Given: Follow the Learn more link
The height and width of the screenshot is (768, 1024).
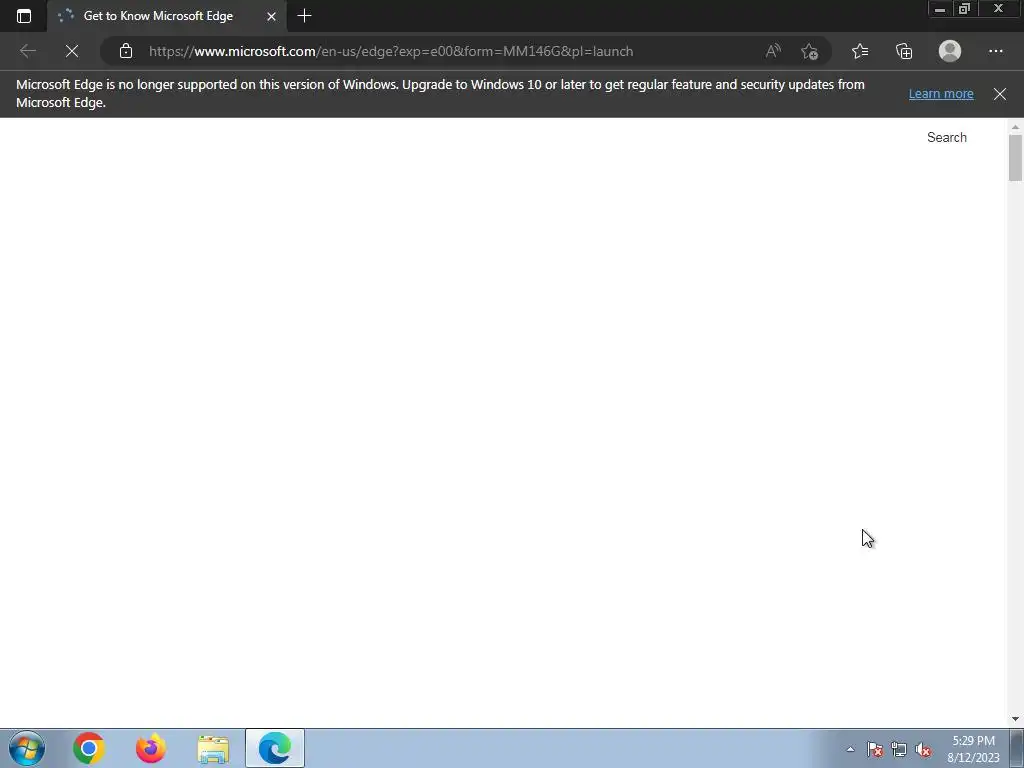Looking at the screenshot, I should coord(941,93).
